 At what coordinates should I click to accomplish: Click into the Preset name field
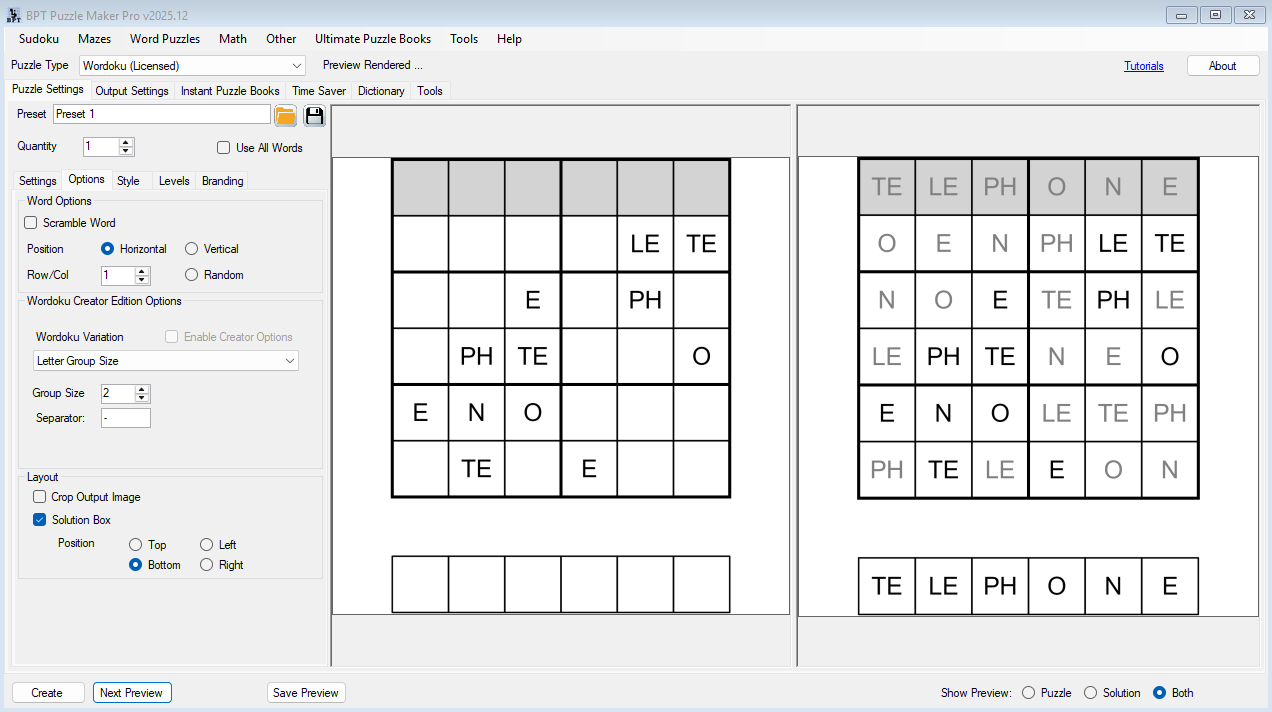tap(162, 114)
